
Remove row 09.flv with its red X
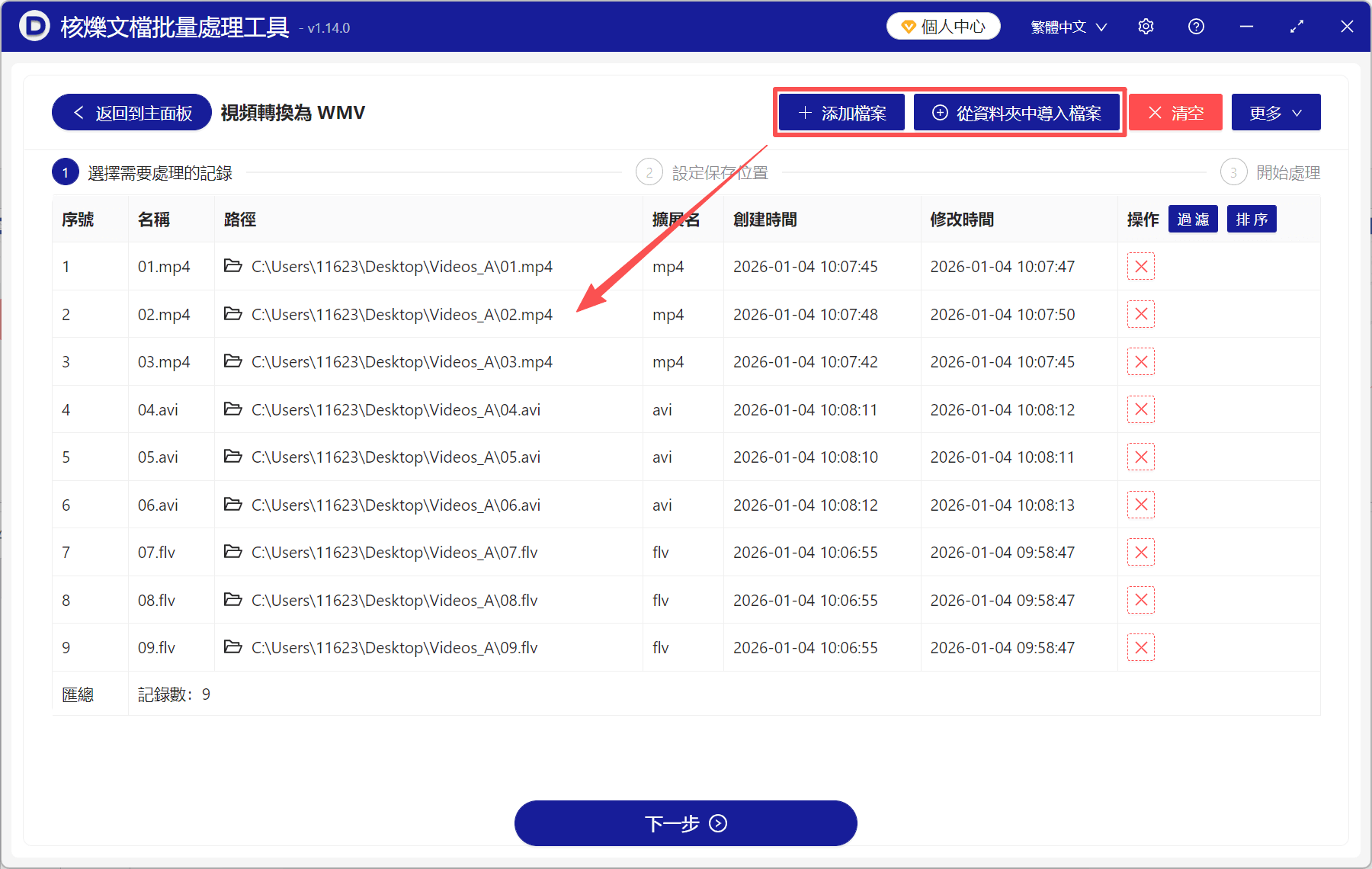(x=1141, y=648)
